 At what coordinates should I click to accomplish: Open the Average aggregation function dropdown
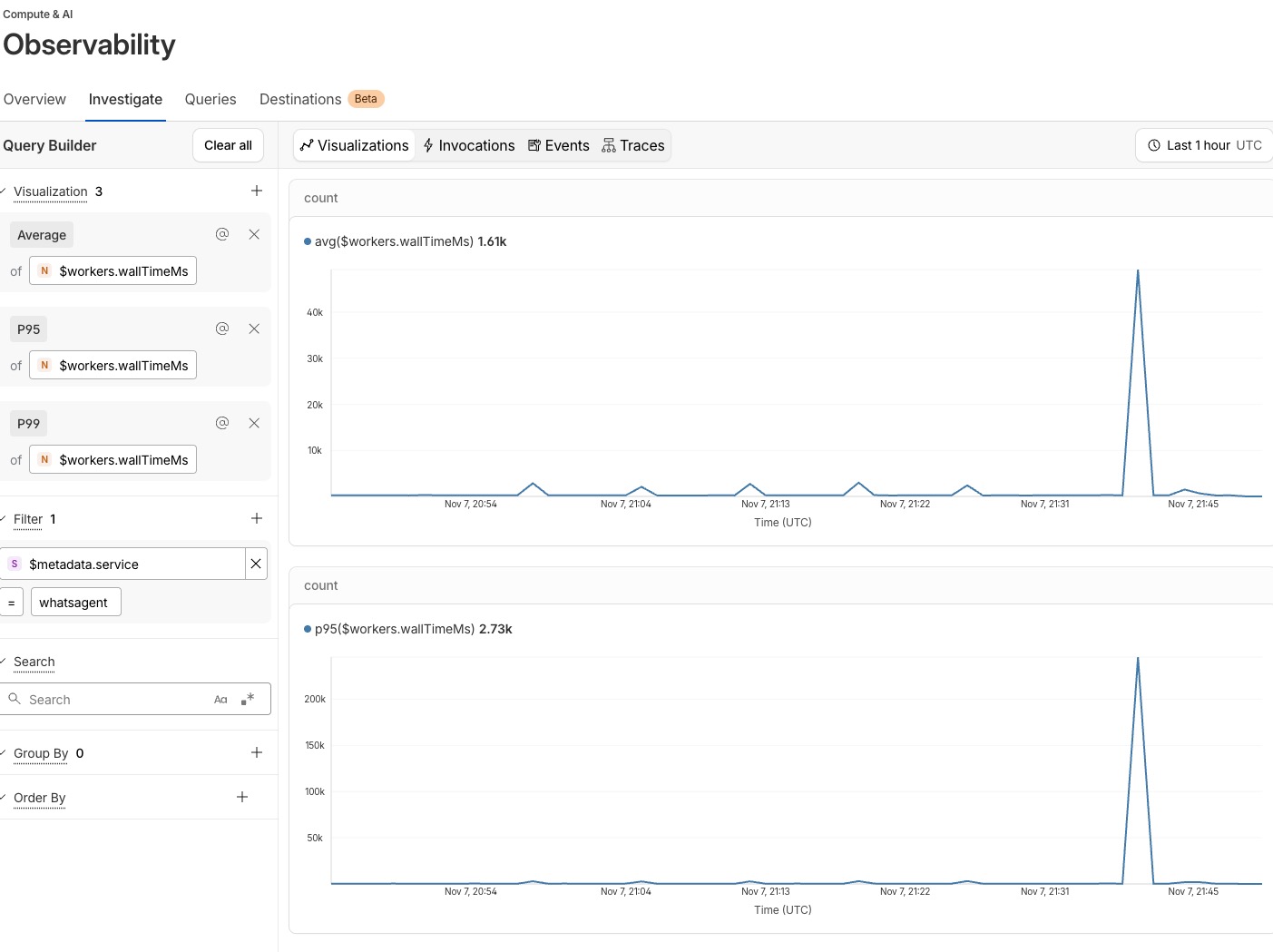tap(42, 235)
